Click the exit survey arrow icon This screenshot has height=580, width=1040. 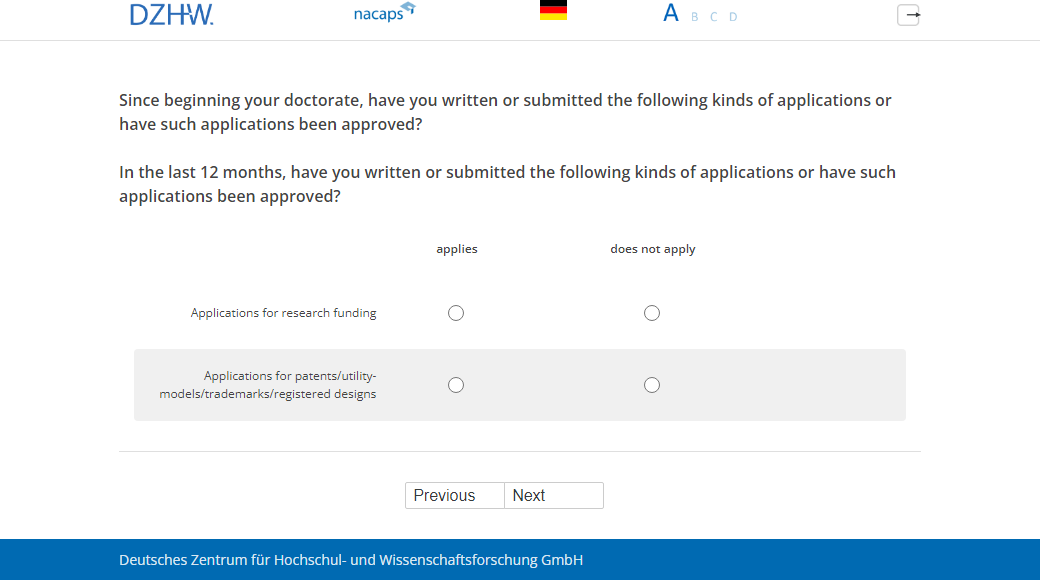pos(908,15)
